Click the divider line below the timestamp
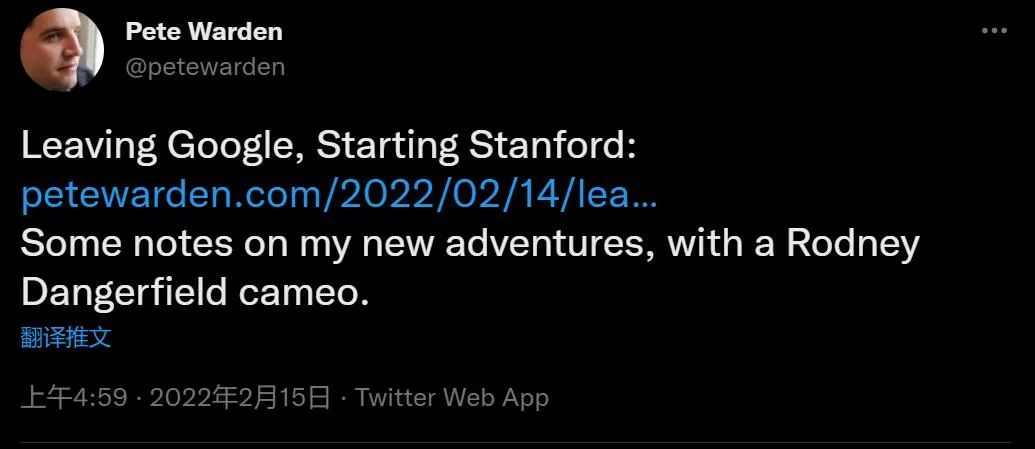 (517, 442)
